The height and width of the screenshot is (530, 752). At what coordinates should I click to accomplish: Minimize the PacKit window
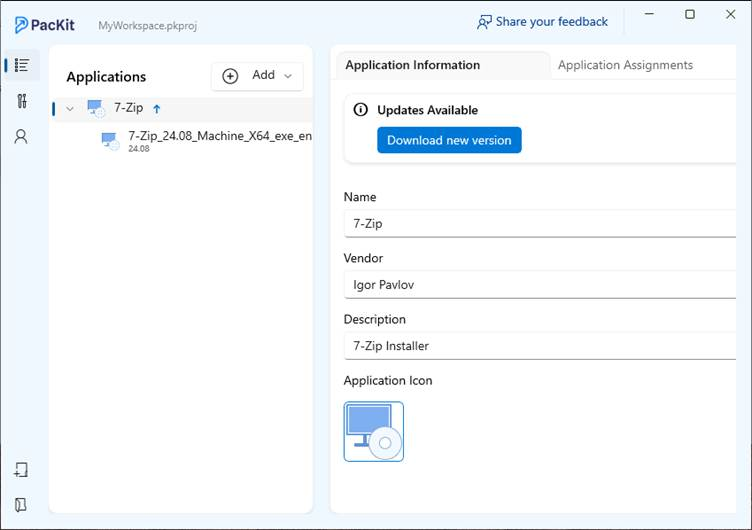click(x=649, y=14)
